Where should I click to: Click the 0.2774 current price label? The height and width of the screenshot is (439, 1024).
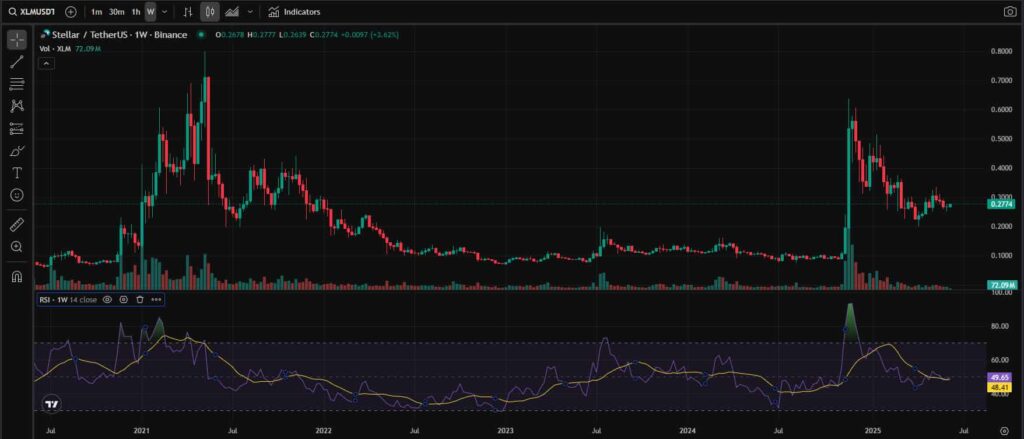coord(1000,204)
